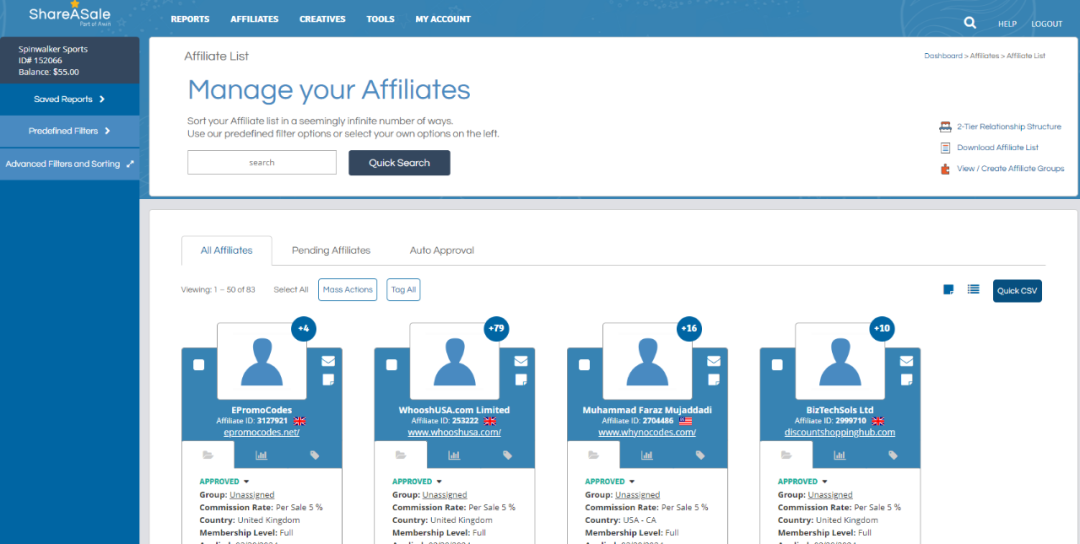Expand the Predefined Filters panel

(x=69, y=131)
